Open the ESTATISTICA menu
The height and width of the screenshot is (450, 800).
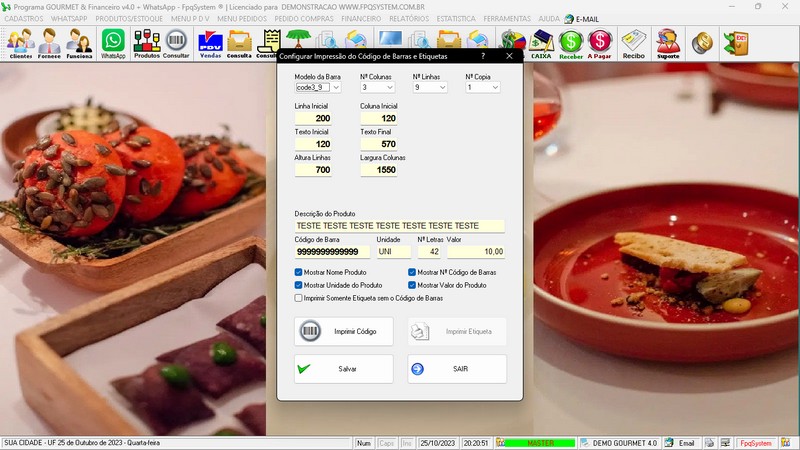point(456,19)
